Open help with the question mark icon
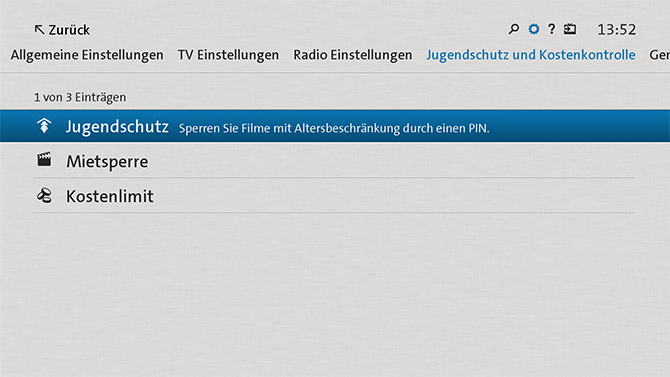Image resolution: width=670 pixels, height=377 pixels. tap(552, 29)
